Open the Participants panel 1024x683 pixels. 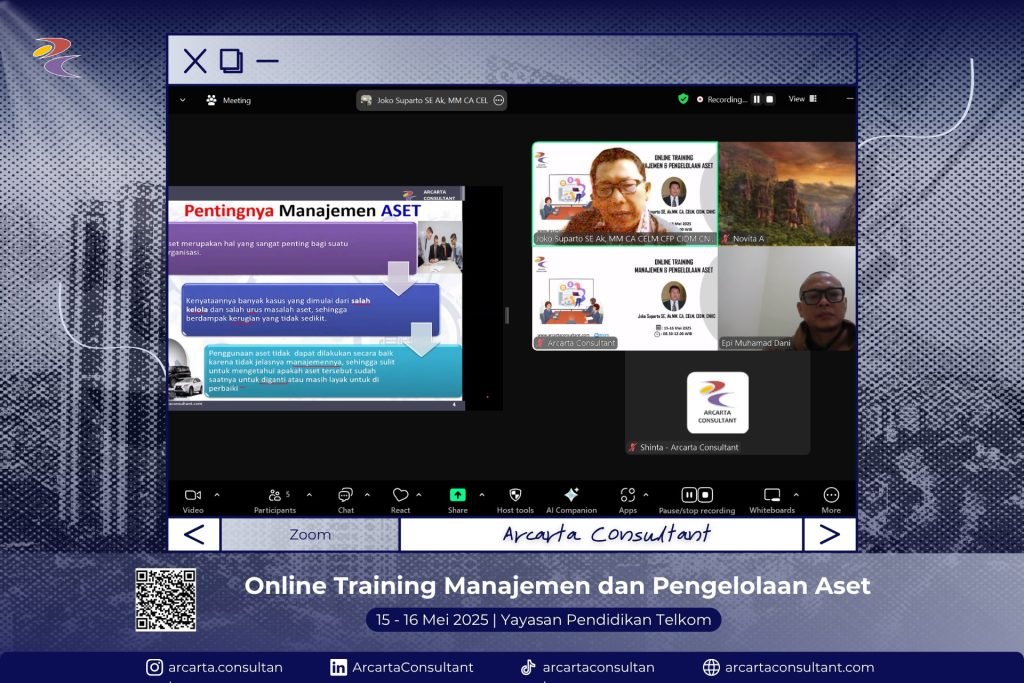274,499
